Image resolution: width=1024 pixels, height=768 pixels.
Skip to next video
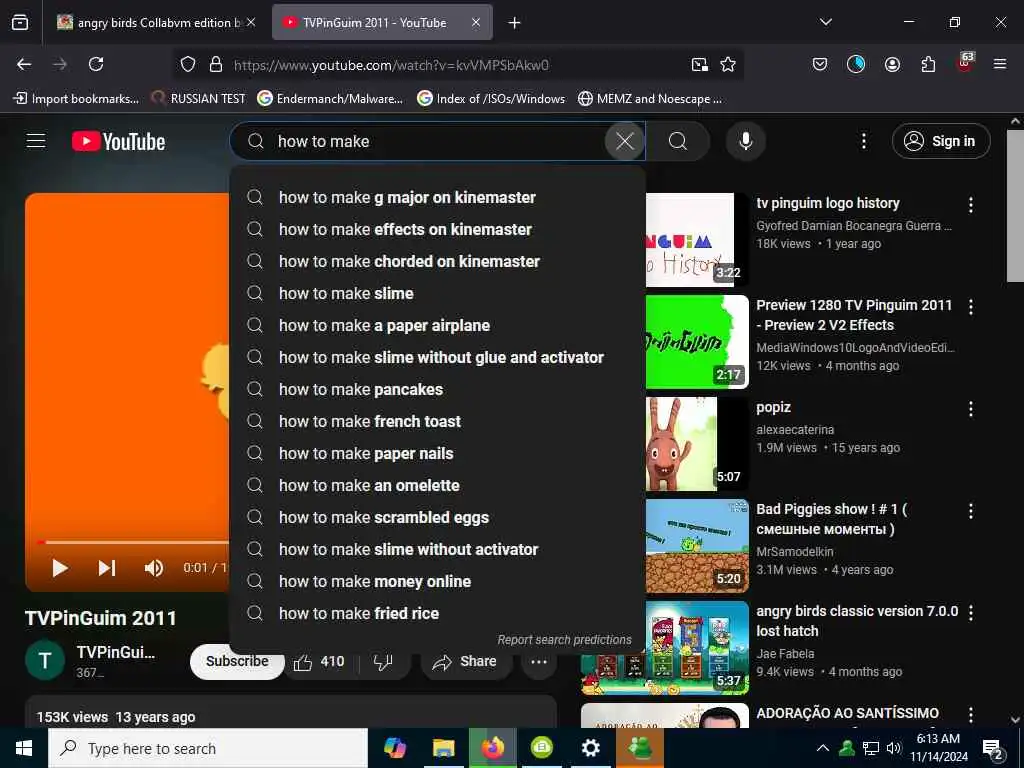[107, 568]
